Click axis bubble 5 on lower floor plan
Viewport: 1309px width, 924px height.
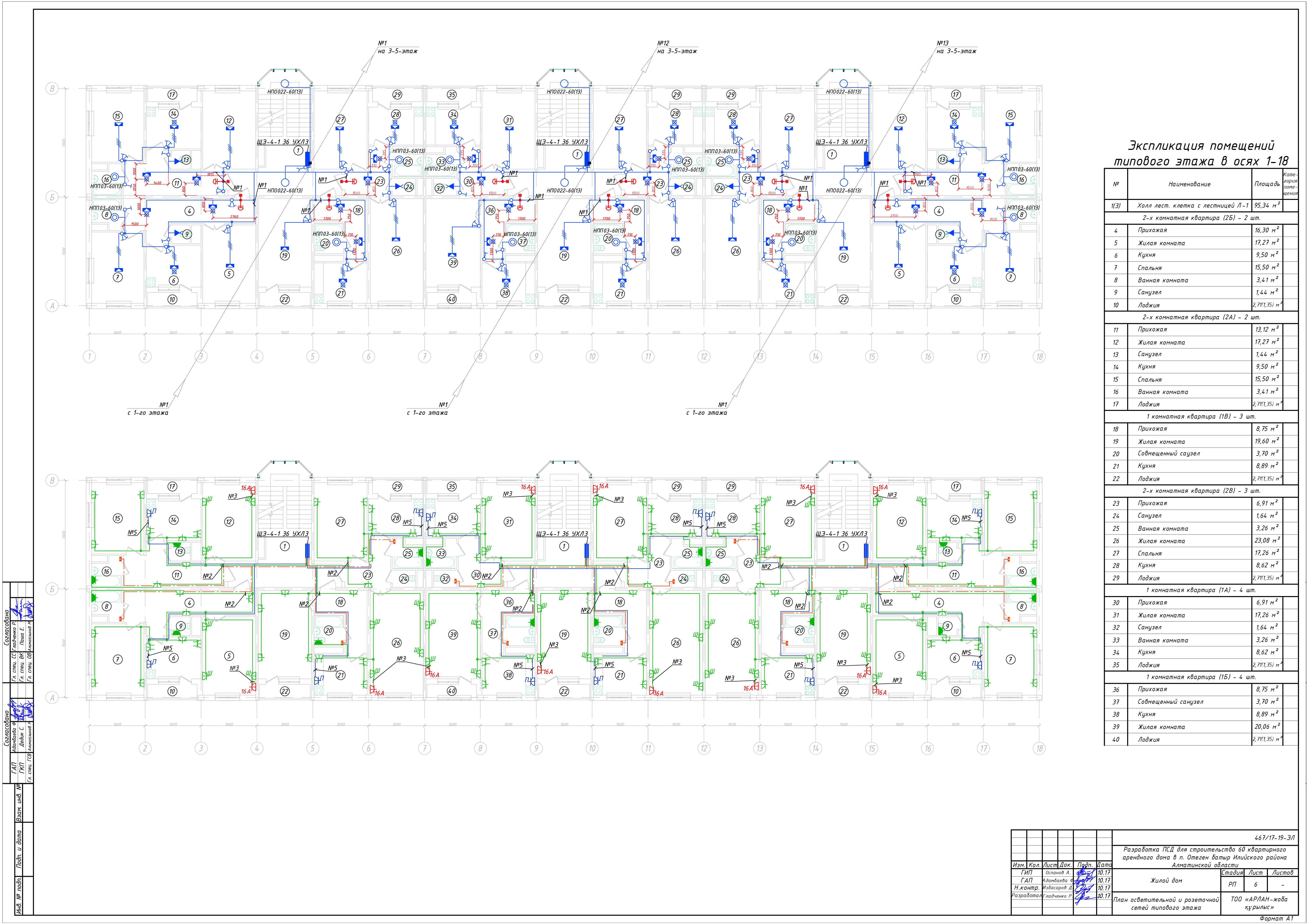coord(313,749)
